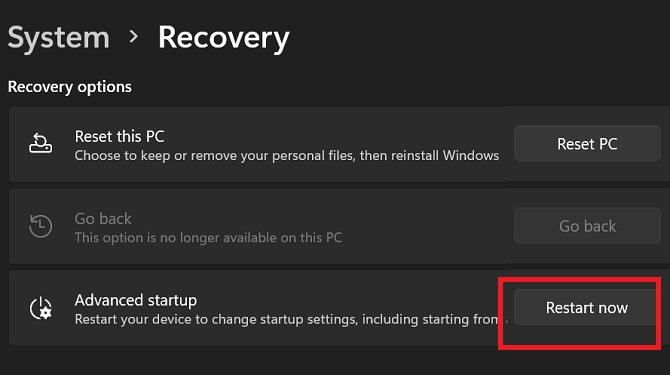Click the Restart now button
Viewport: 670px width, 375px height.
586,308
